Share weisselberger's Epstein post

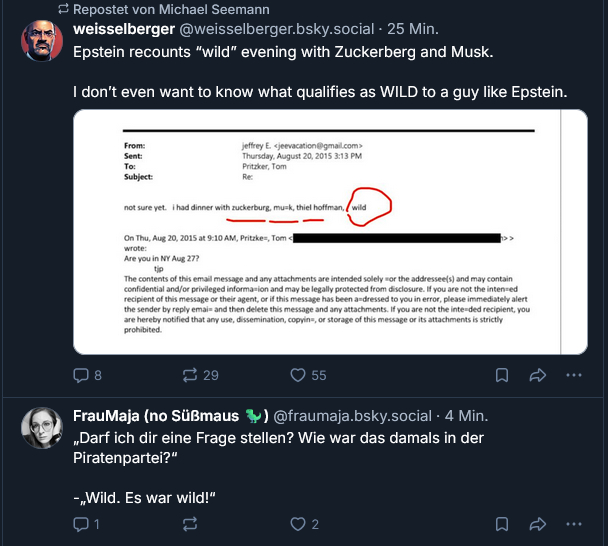pos(537,375)
